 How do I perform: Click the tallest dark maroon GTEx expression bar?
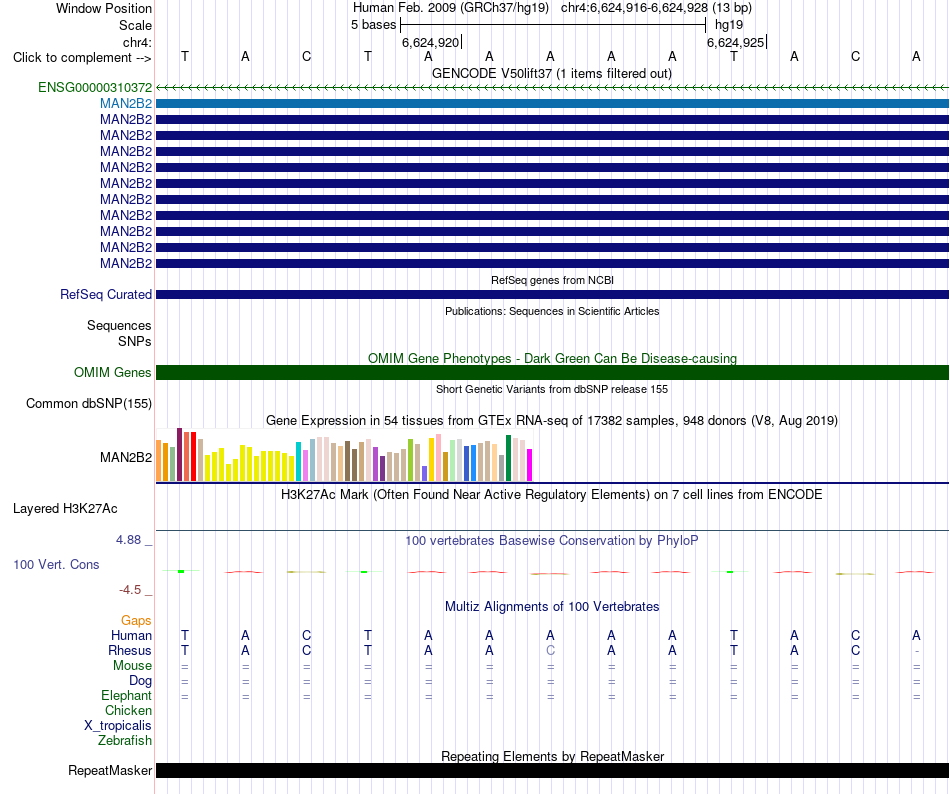pyautogui.click(x=179, y=454)
